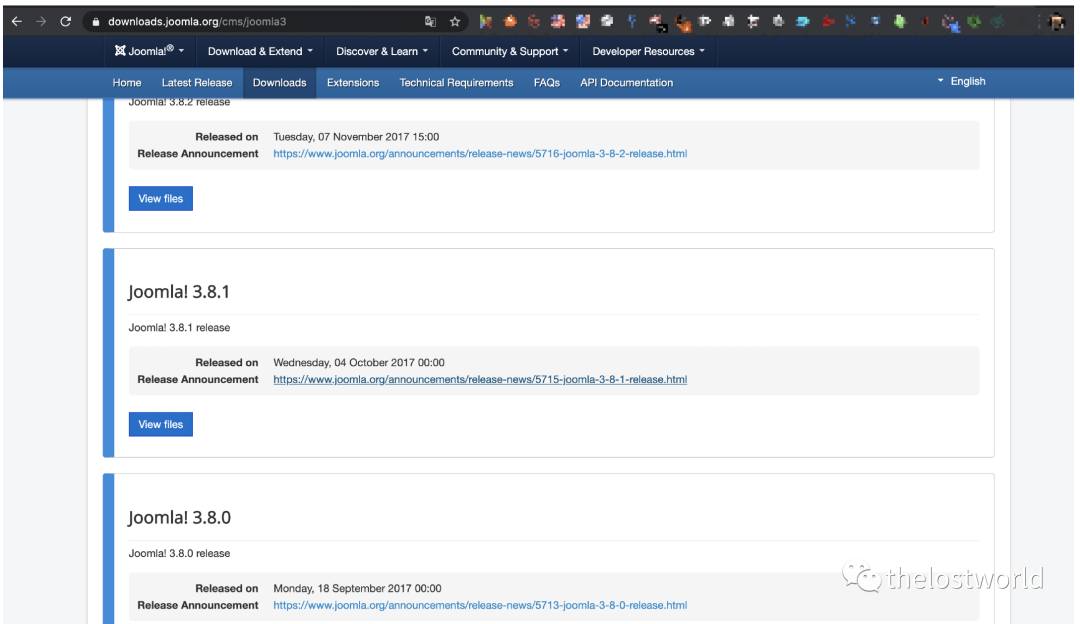
Task: Open the translate page icon in address bar
Action: pos(430,21)
